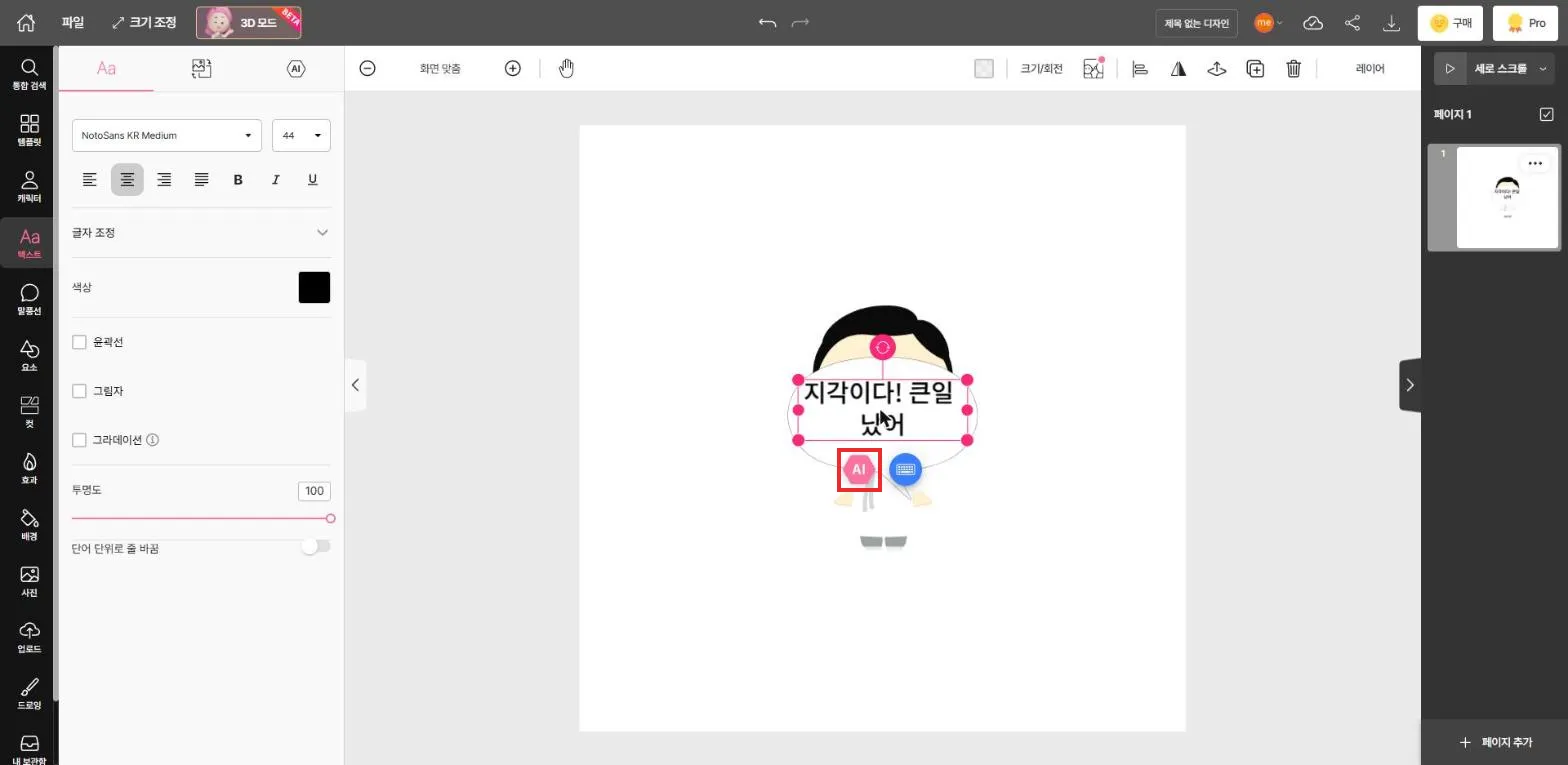Image resolution: width=1568 pixels, height=765 pixels.
Task: Open the 템플릿 templates panel
Action: (29, 130)
